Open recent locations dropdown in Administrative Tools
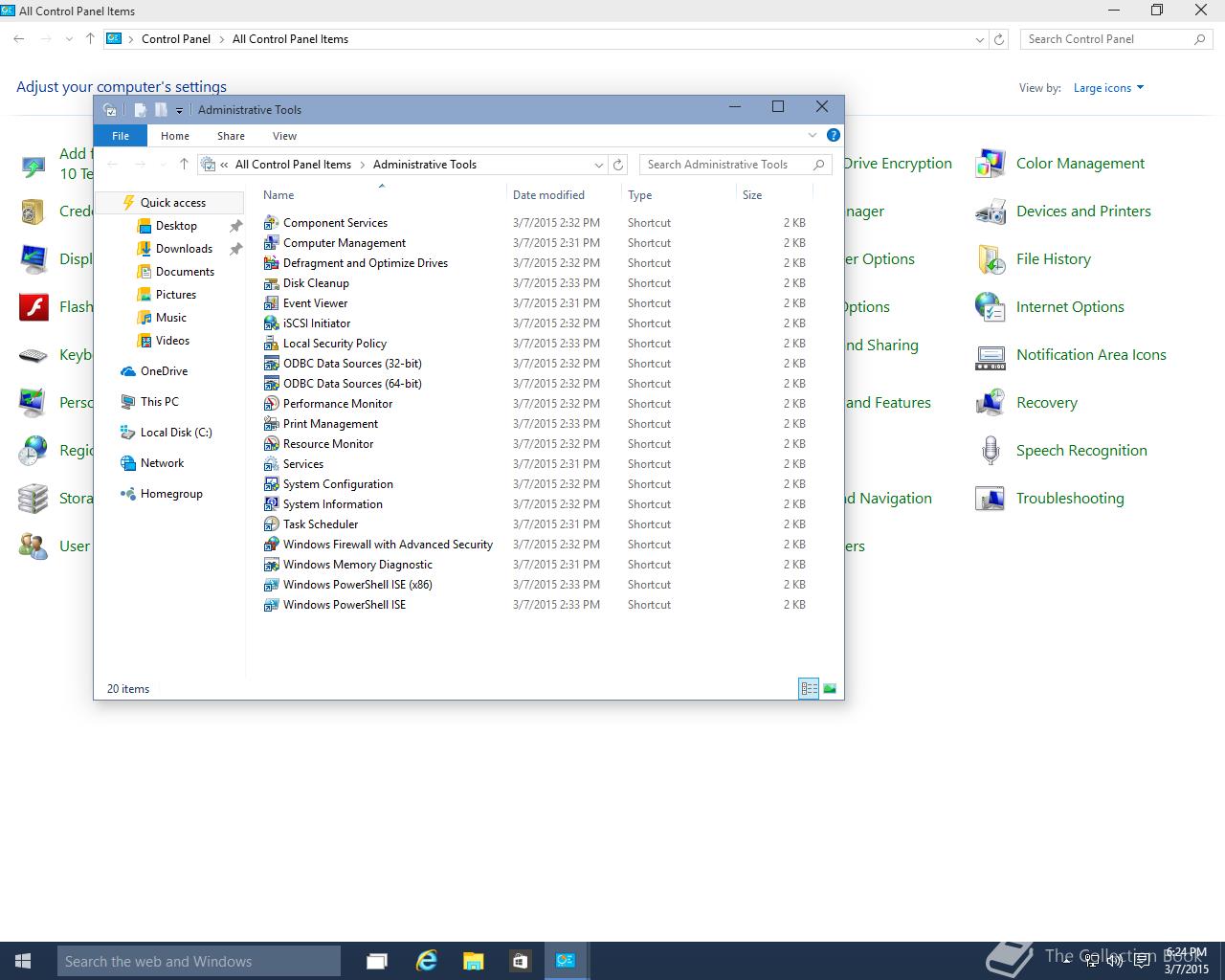The image size is (1225, 980). tap(163, 165)
